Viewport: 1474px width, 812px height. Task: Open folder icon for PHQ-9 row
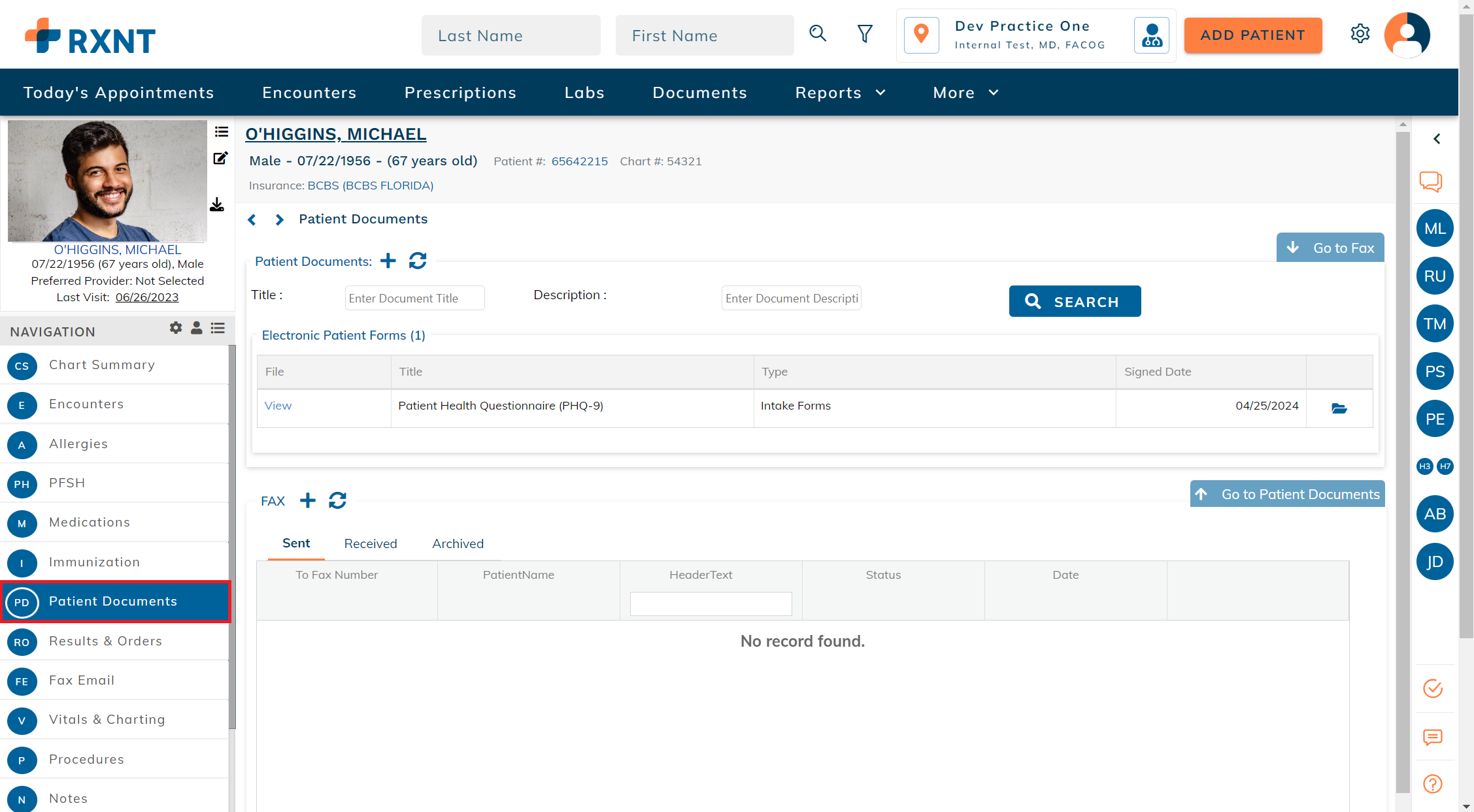point(1339,408)
